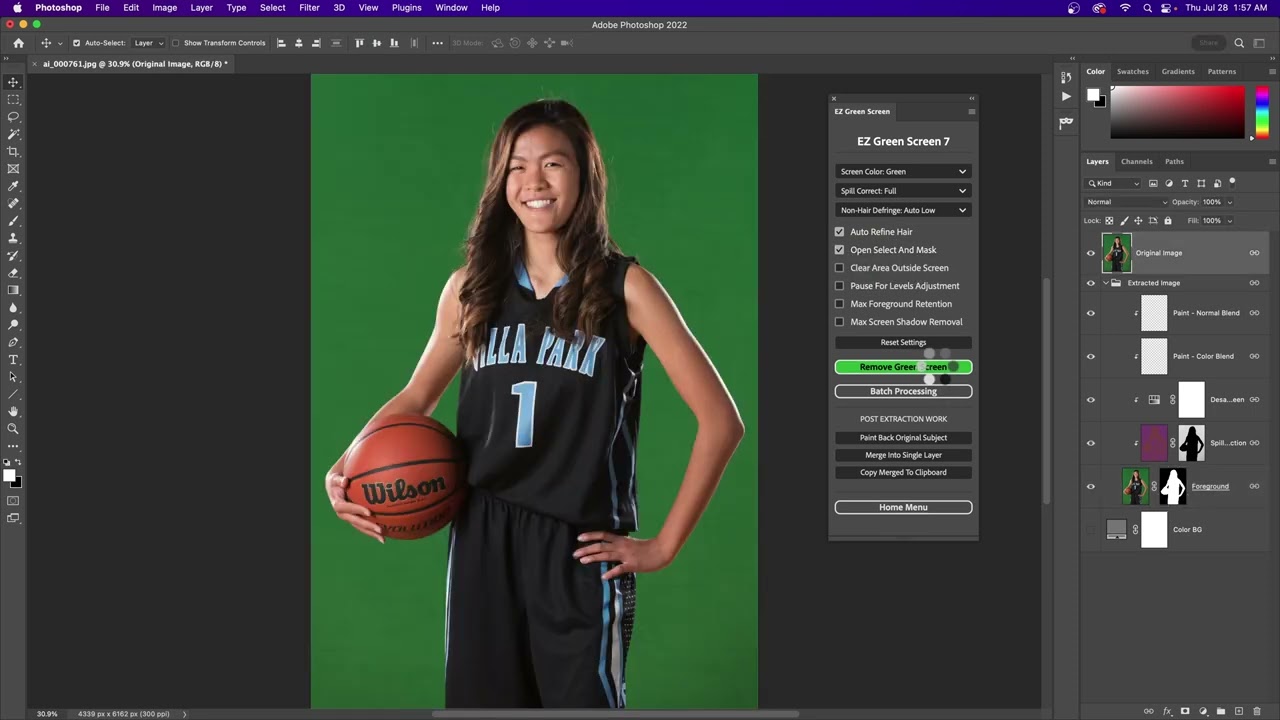Image resolution: width=1280 pixels, height=720 pixels.
Task: Open the Screen Color: Green dropdown
Action: click(903, 171)
